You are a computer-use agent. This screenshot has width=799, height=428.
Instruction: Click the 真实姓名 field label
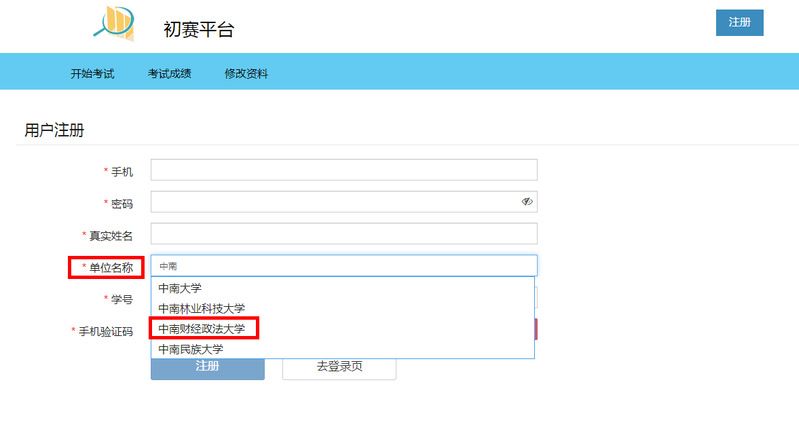111,235
